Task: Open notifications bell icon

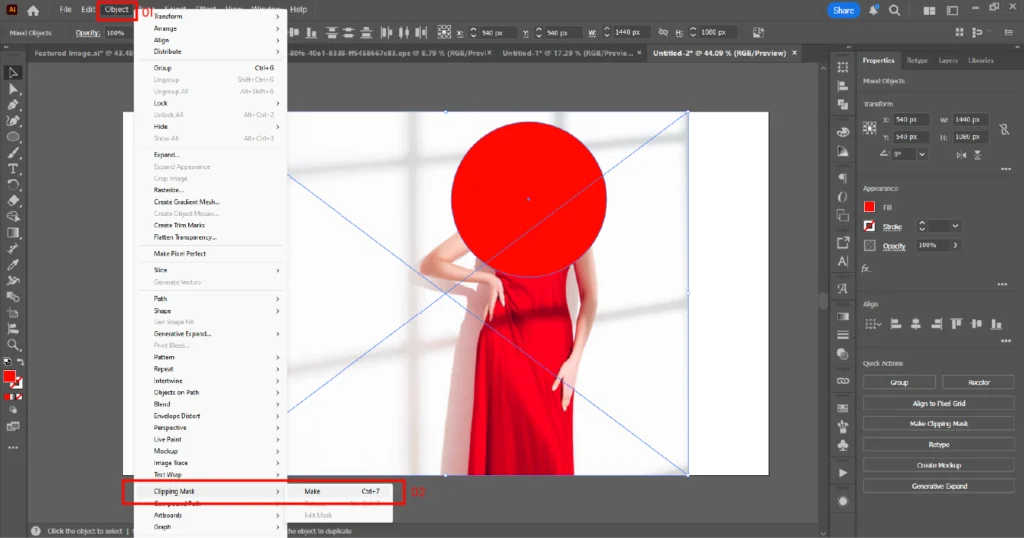Action: click(x=873, y=10)
